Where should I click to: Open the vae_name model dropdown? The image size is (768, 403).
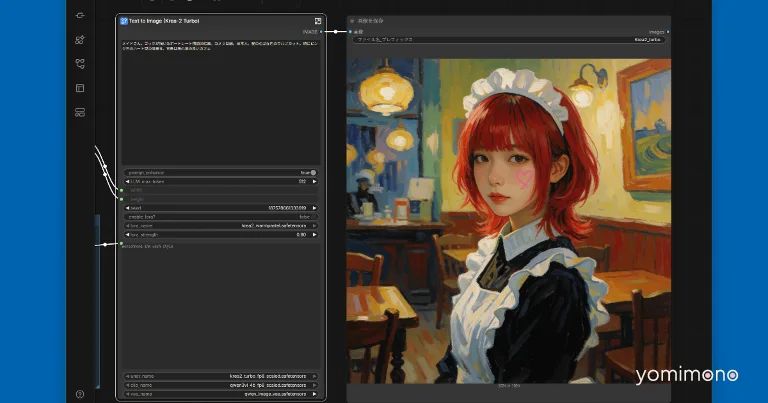[221, 394]
